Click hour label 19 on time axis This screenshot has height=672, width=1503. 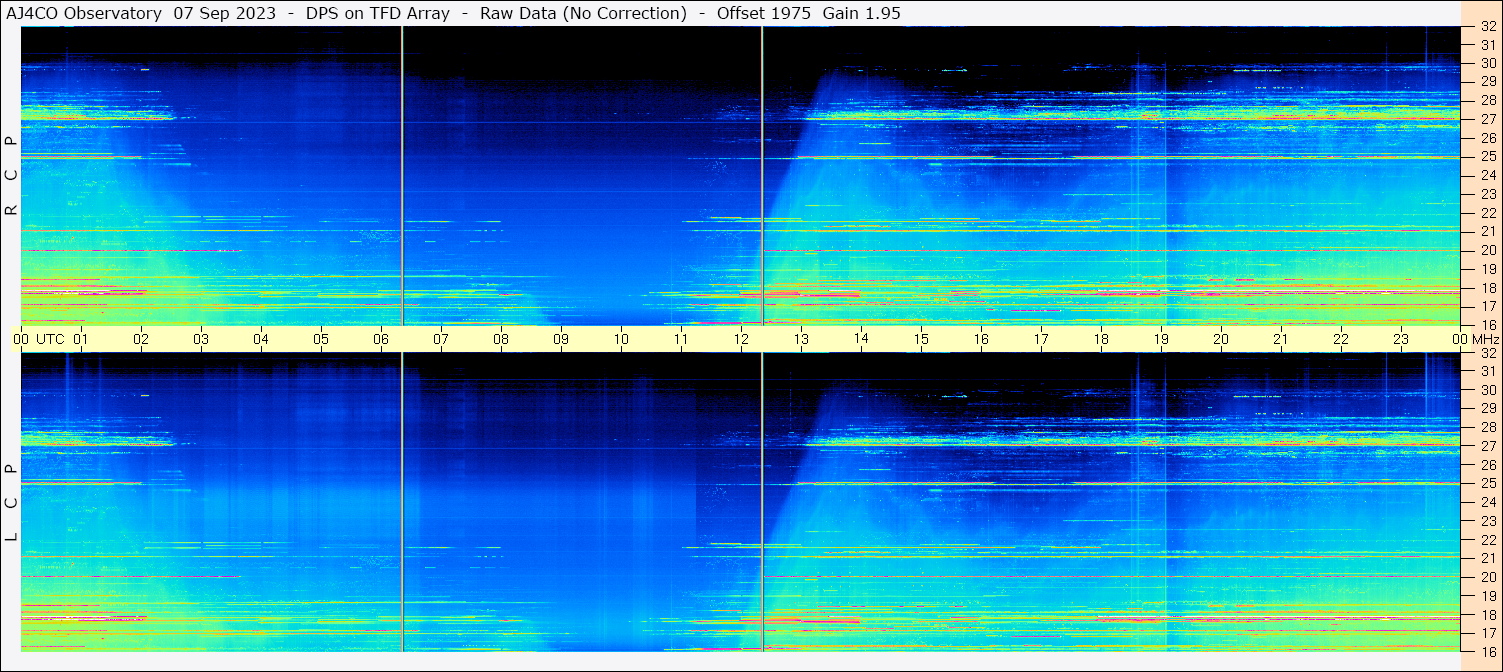click(x=1161, y=339)
